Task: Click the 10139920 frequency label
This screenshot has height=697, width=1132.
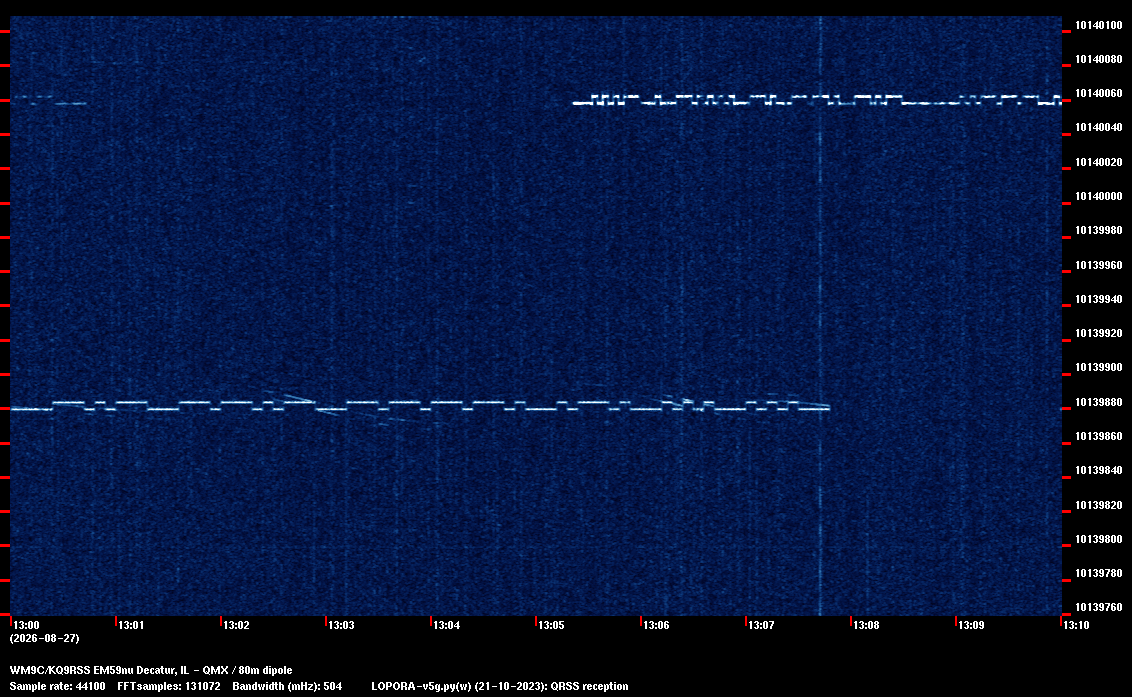Action: (1098, 333)
